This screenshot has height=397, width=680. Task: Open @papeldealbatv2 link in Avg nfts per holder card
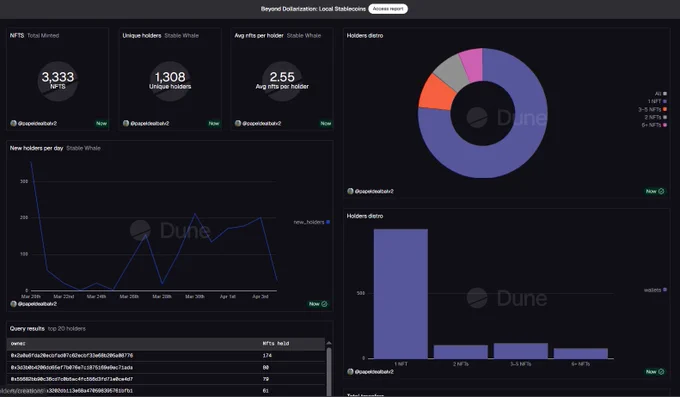pyautogui.click(x=262, y=123)
